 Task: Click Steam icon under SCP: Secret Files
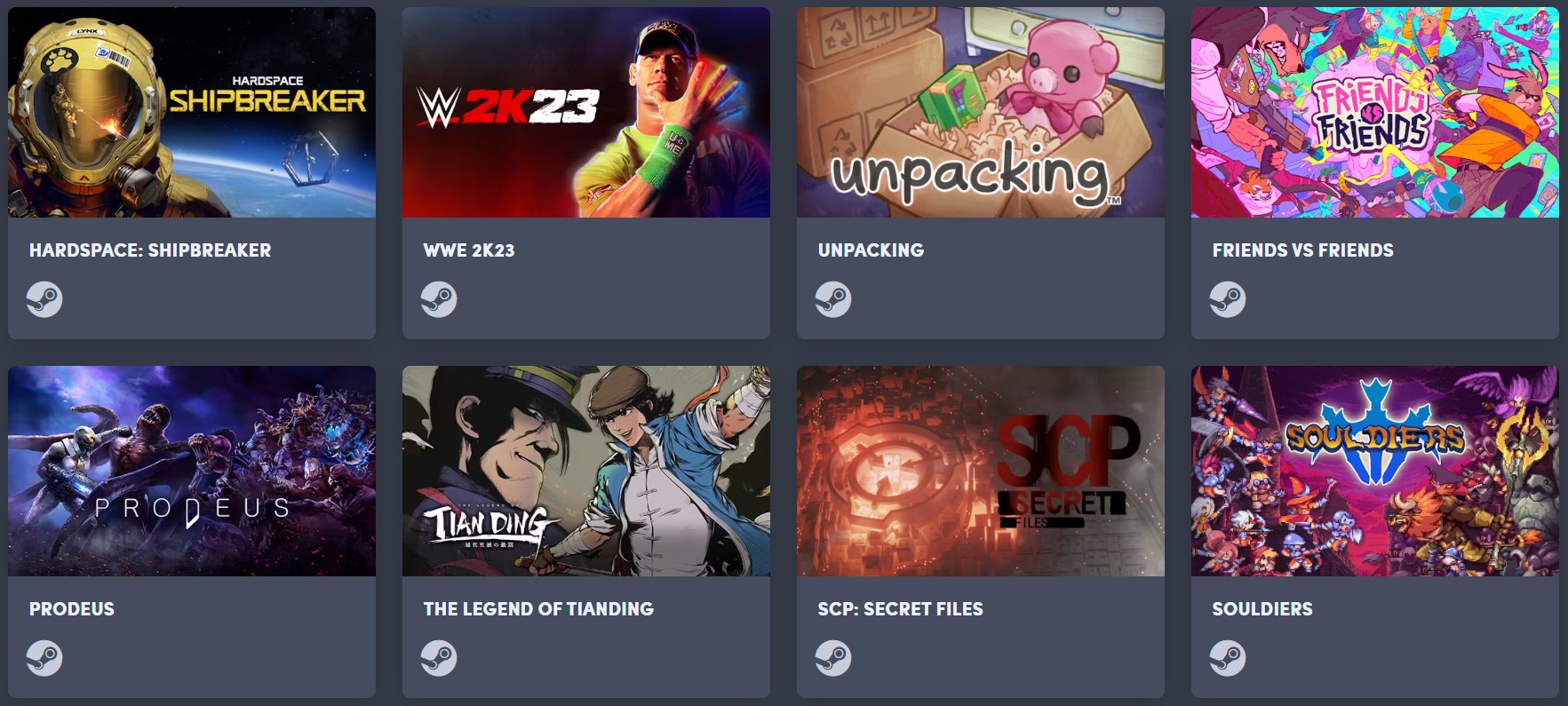click(833, 658)
